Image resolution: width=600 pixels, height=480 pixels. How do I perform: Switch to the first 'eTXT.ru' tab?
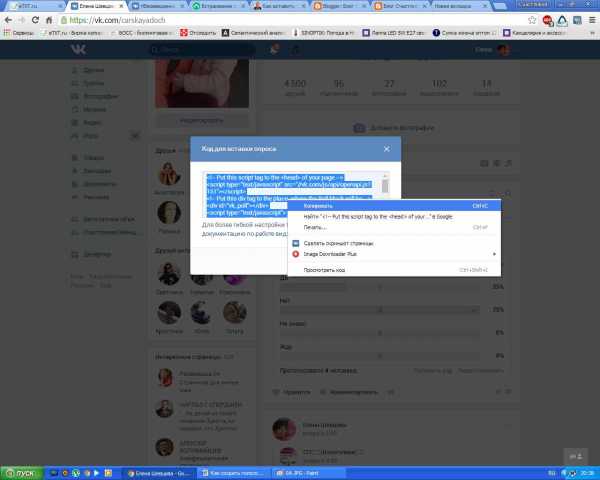pyautogui.click(x=34, y=6)
